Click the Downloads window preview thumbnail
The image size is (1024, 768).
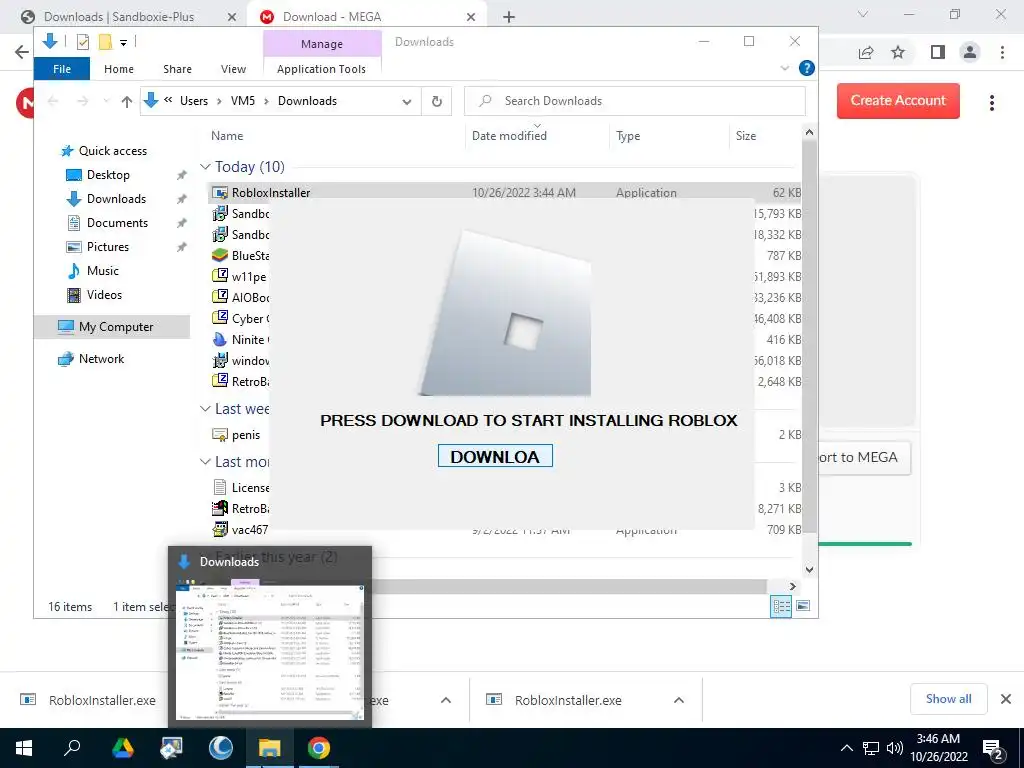pyautogui.click(x=270, y=650)
